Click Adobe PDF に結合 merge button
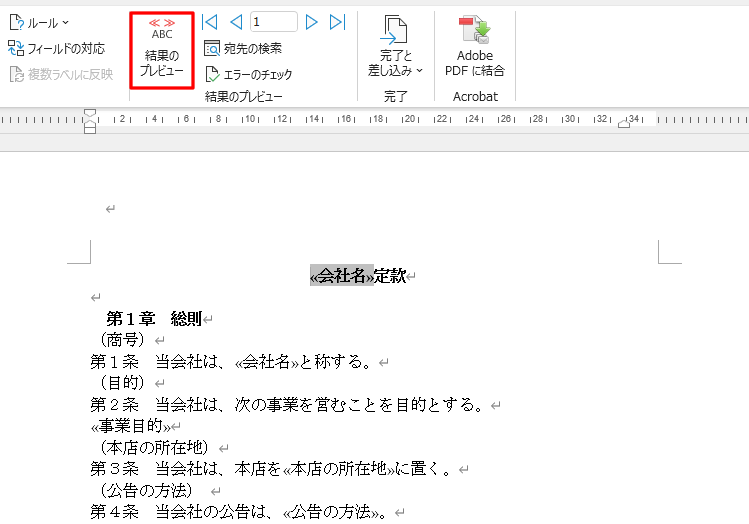749x524 pixels. coord(475,46)
